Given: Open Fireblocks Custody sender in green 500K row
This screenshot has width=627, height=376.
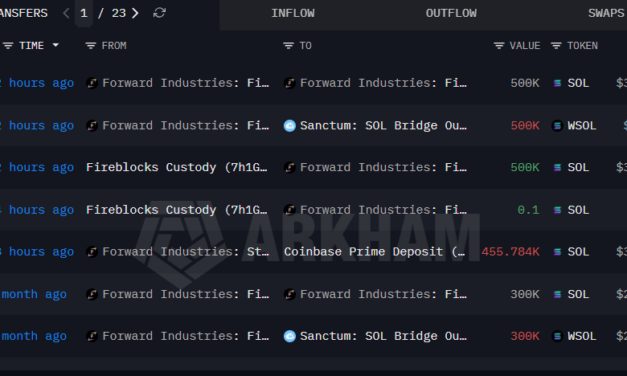Looking at the screenshot, I should 177,167.
